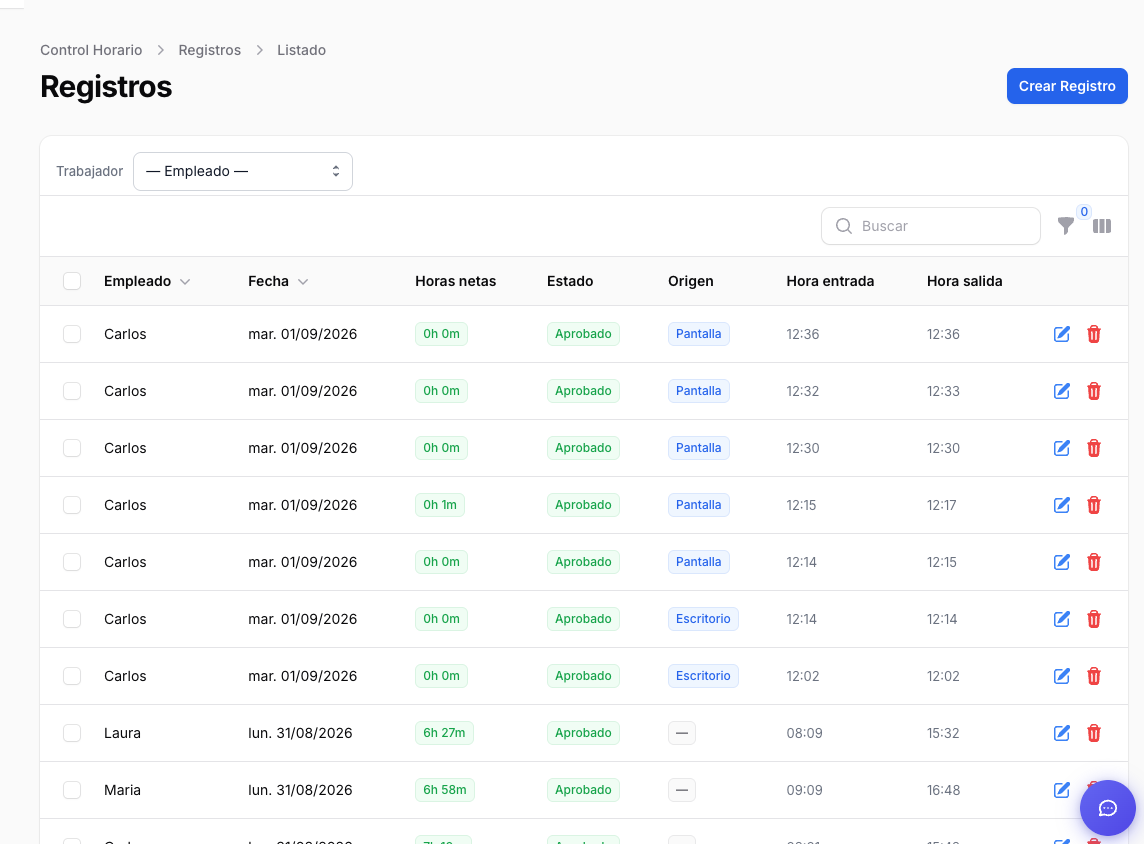Open the column visibility toggle icon

(x=1102, y=226)
